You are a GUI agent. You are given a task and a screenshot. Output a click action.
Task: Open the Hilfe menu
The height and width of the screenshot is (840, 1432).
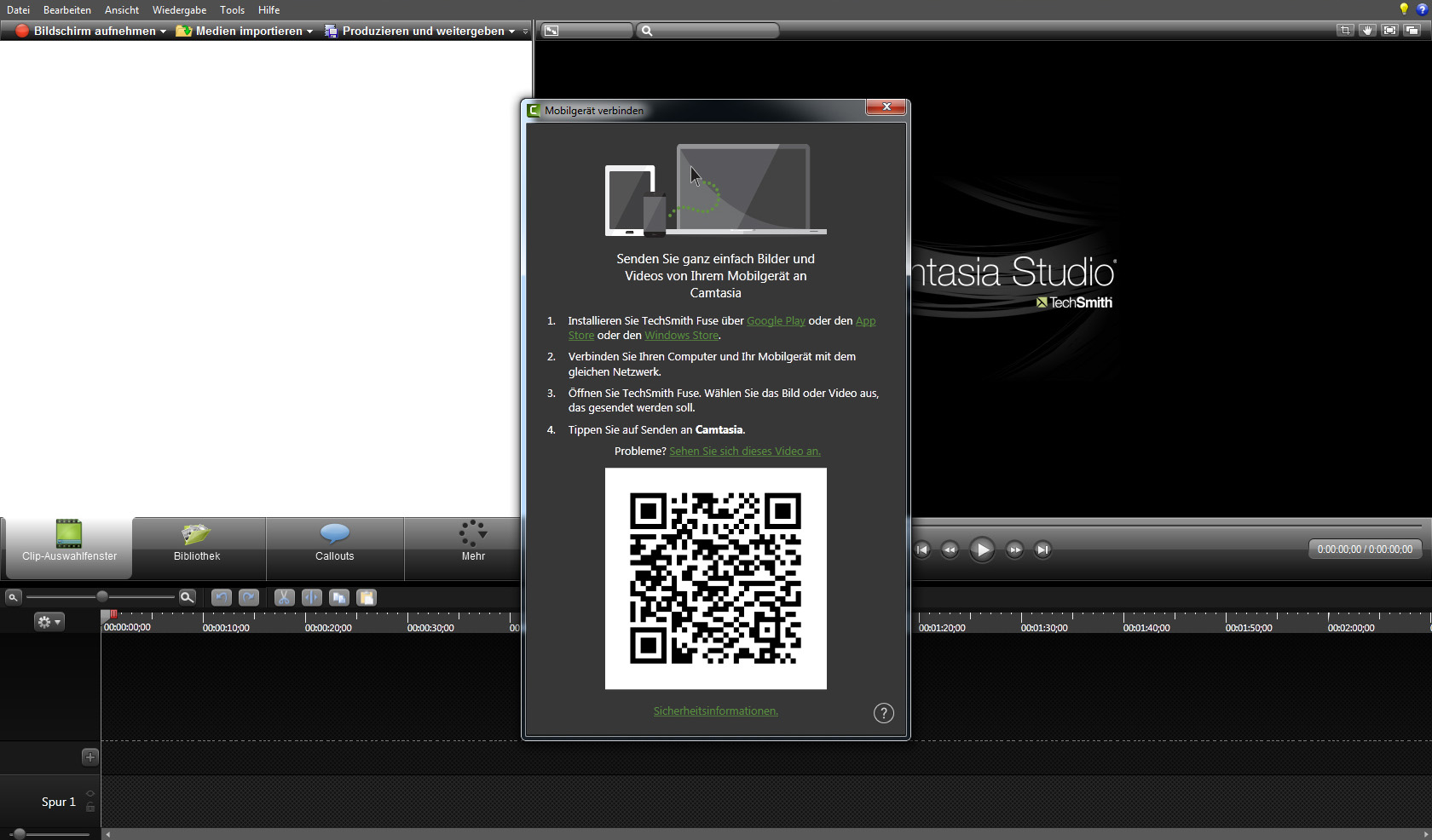click(x=268, y=10)
